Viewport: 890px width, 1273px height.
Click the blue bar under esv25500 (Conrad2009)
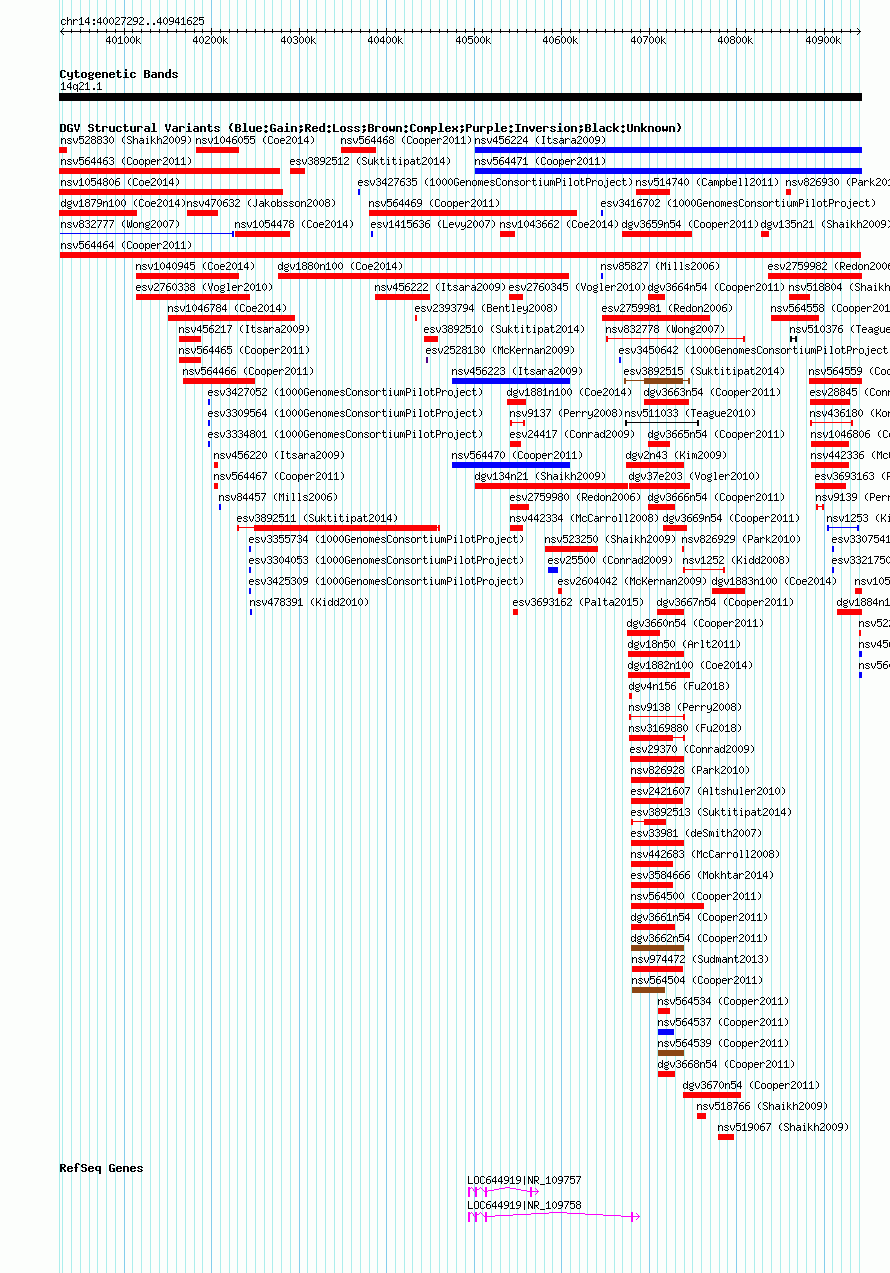click(553, 570)
